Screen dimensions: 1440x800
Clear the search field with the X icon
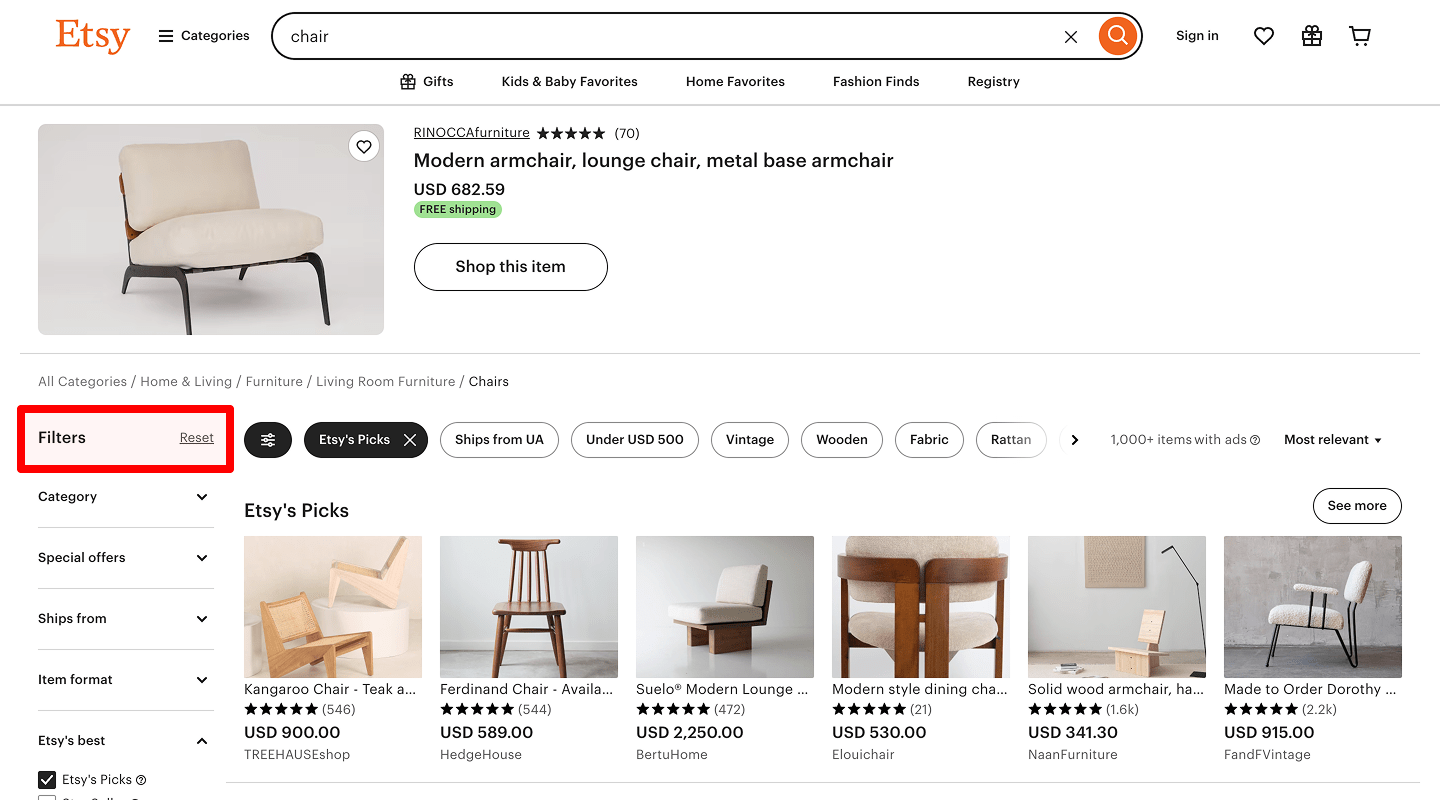pos(1070,36)
